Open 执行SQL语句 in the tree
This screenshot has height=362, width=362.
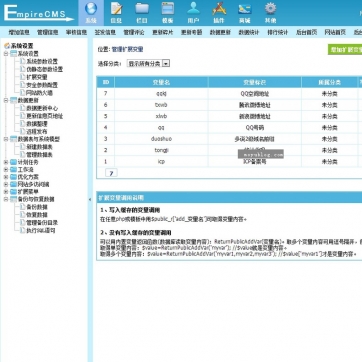coord(41,230)
